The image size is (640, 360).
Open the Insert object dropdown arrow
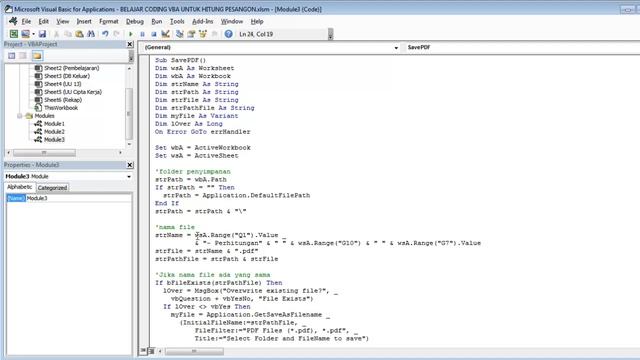coord(33,34)
